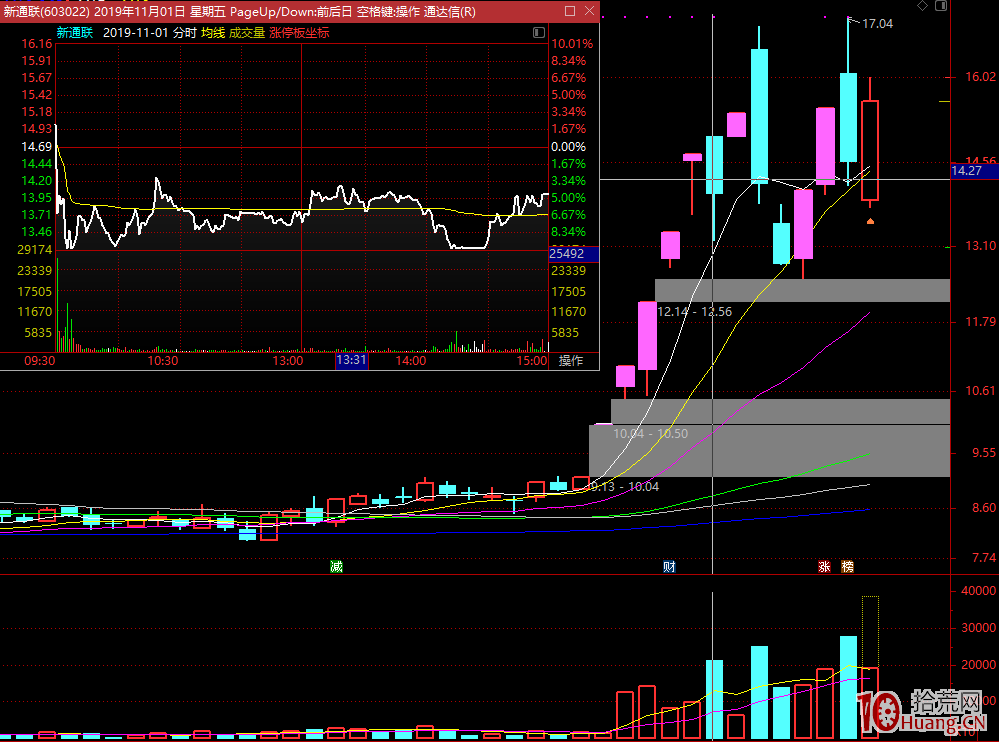Click the 减 event marker icon
This screenshot has height=742, width=999.
click(x=337, y=567)
